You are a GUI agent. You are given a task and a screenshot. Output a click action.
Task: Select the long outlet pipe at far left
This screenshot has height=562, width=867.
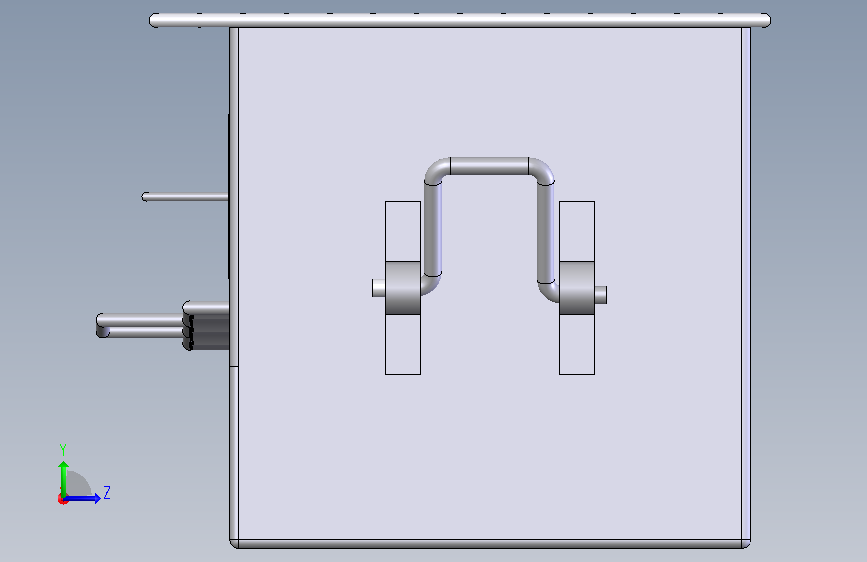140,325
